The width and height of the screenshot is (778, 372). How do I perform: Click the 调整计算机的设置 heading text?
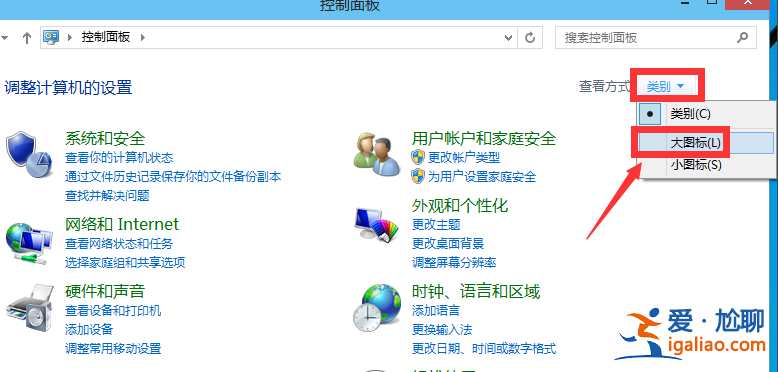click(x=68, y=88)
